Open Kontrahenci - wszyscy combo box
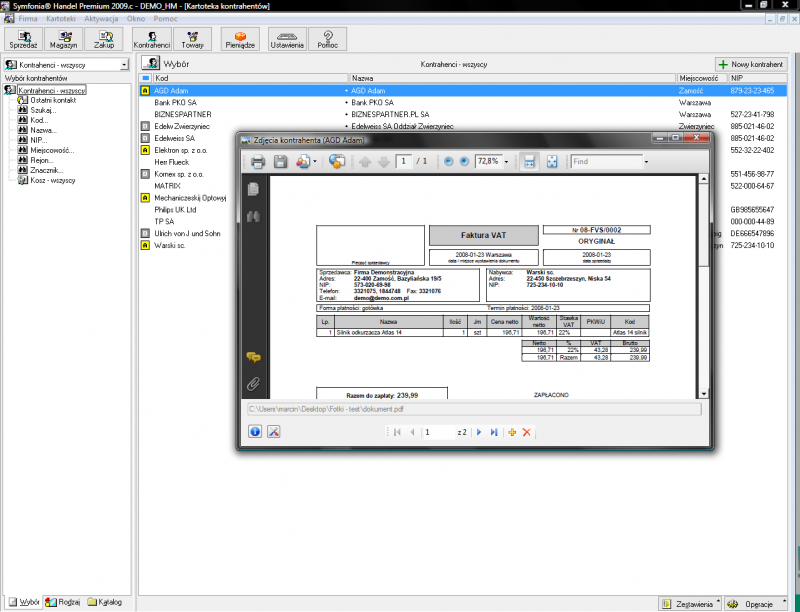 (66, 65)
